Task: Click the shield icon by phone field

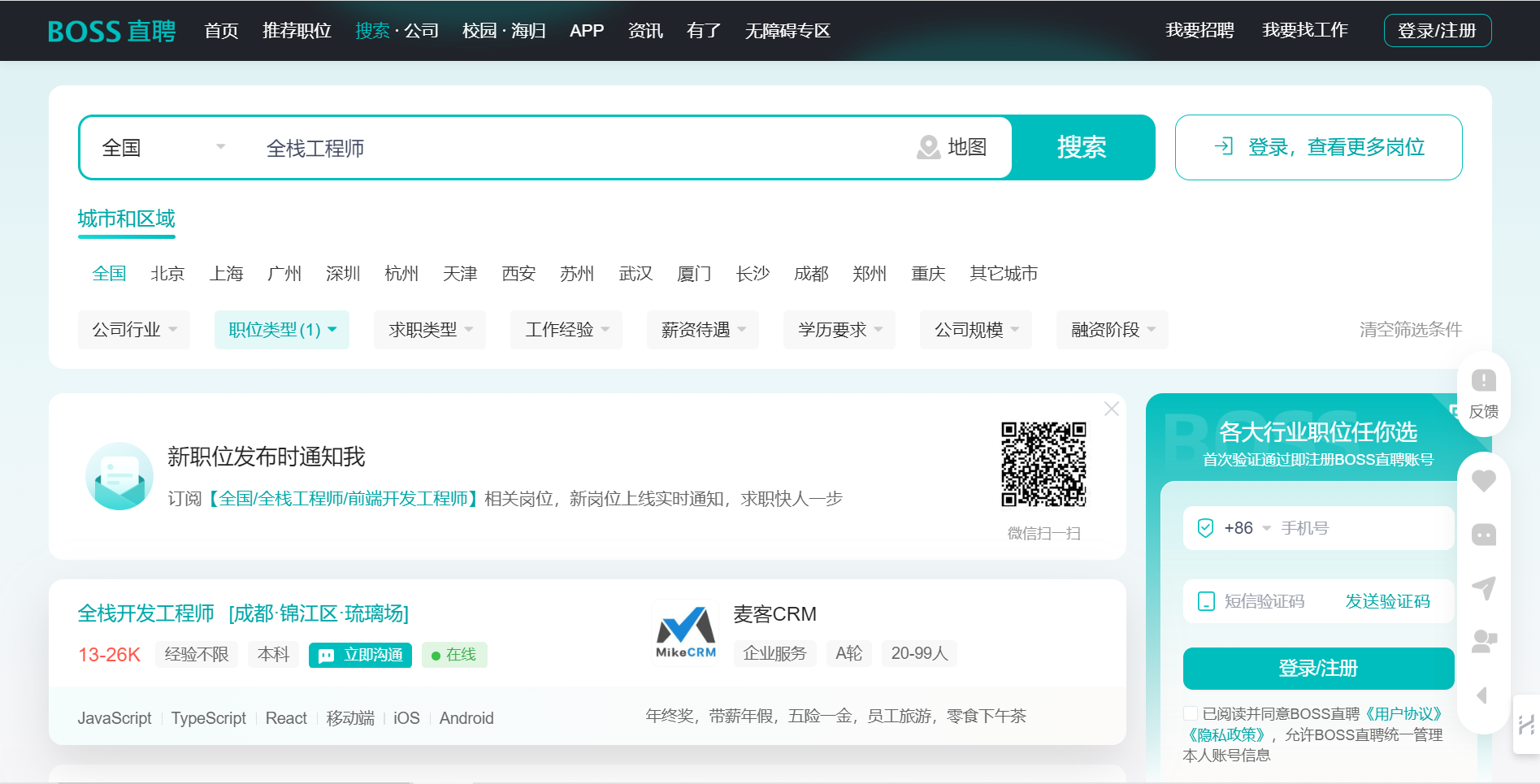Action: [1206, 528]
